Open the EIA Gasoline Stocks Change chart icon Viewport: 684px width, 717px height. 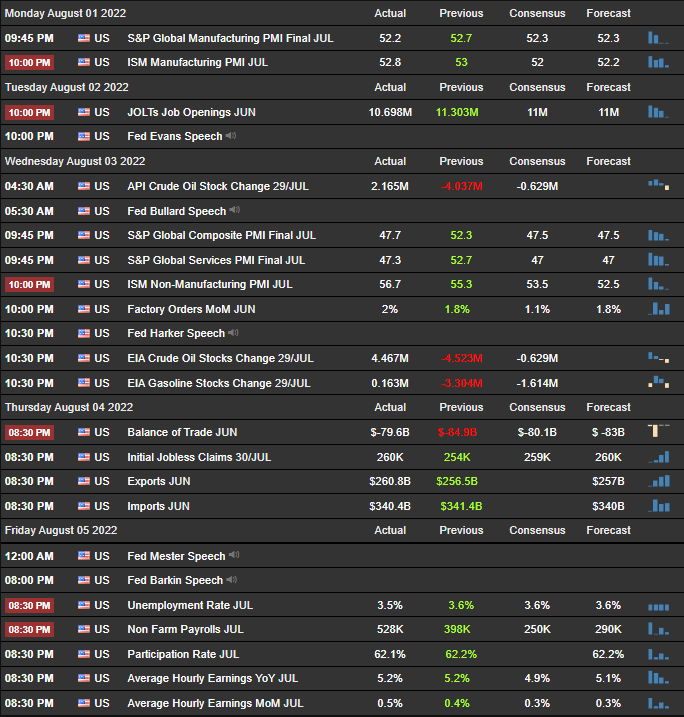658,382
